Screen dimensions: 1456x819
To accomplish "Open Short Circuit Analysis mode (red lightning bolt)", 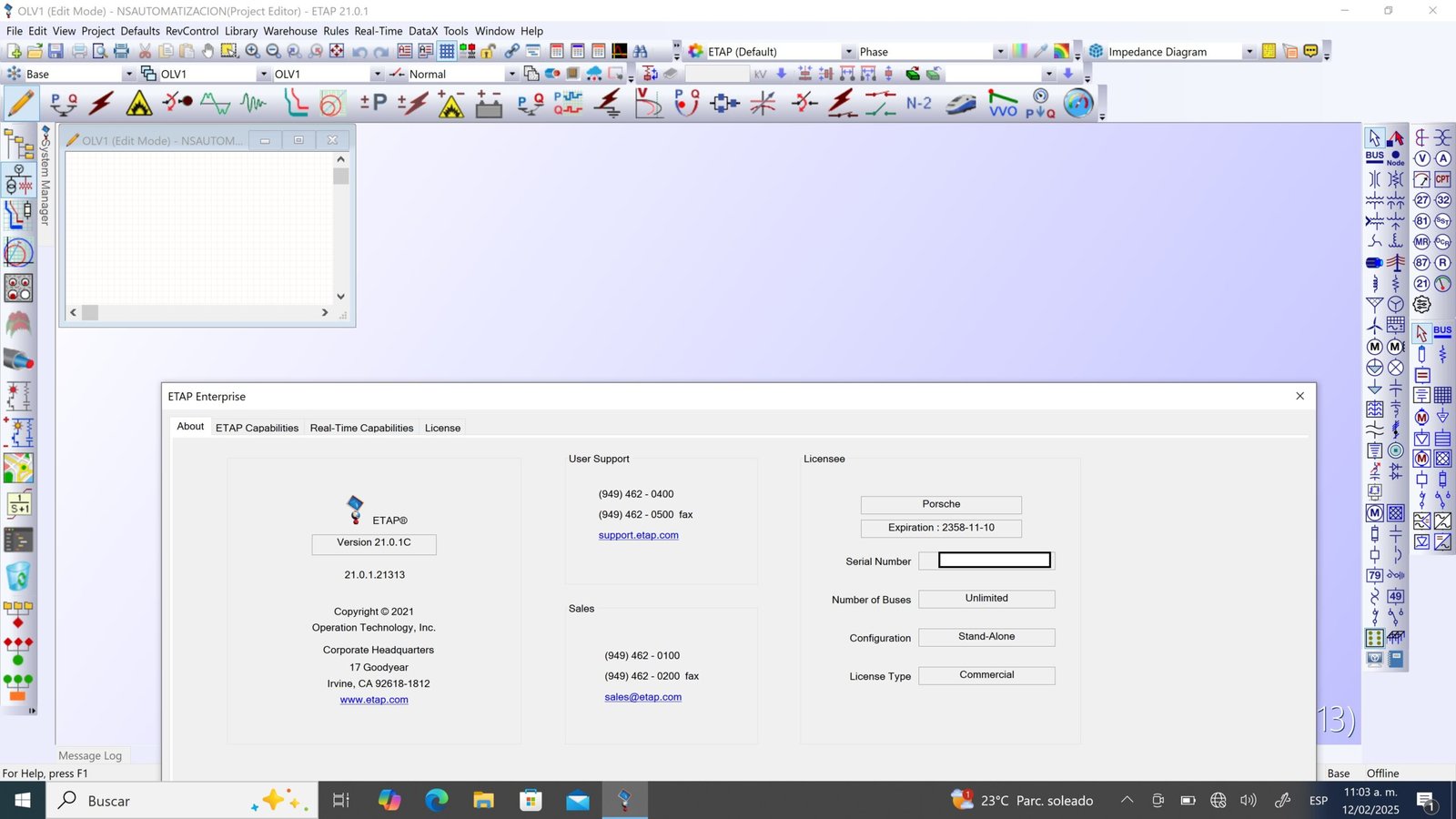I will pos(100,103).
